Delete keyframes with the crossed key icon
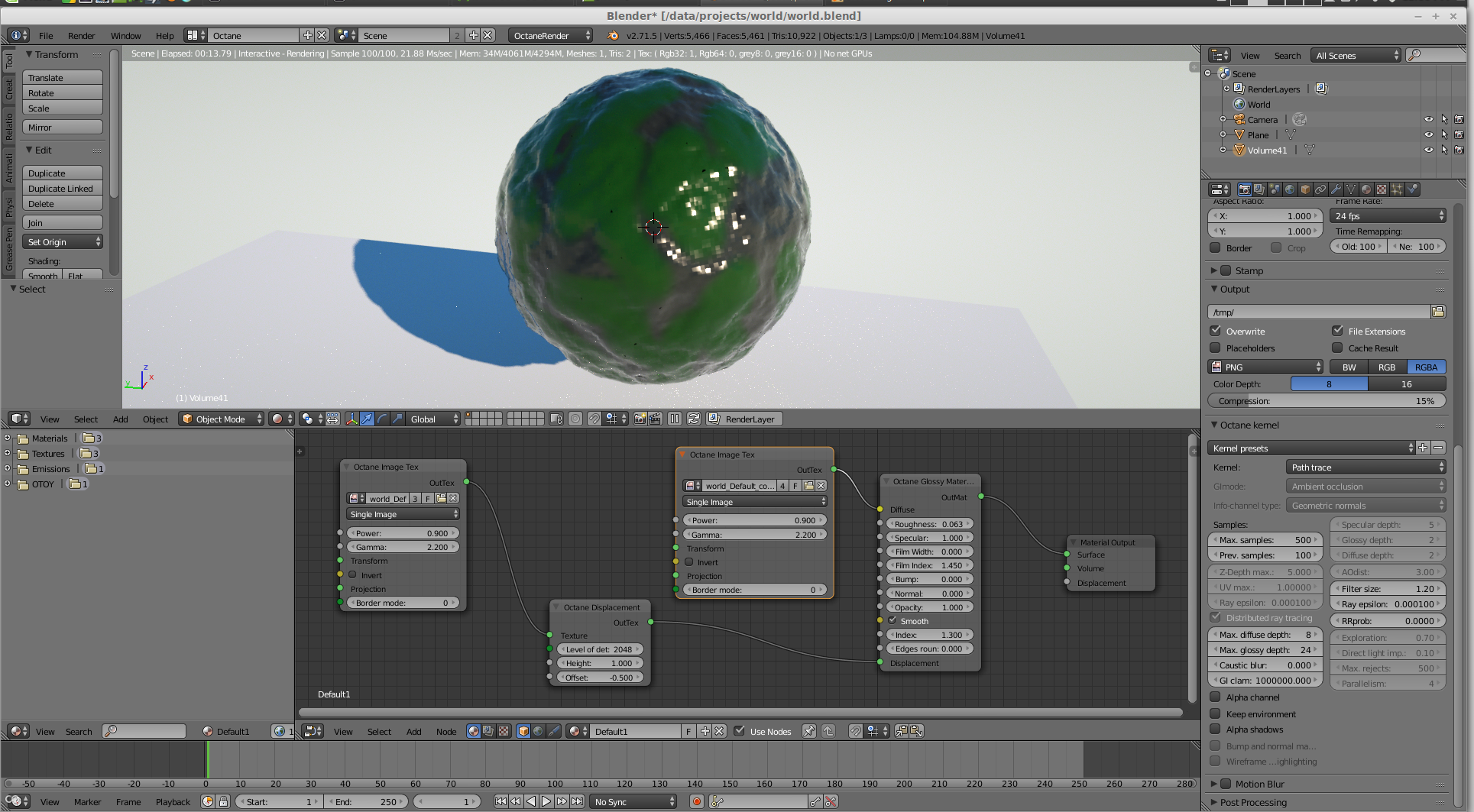The image size is (1474, 812). click(831, 801)
